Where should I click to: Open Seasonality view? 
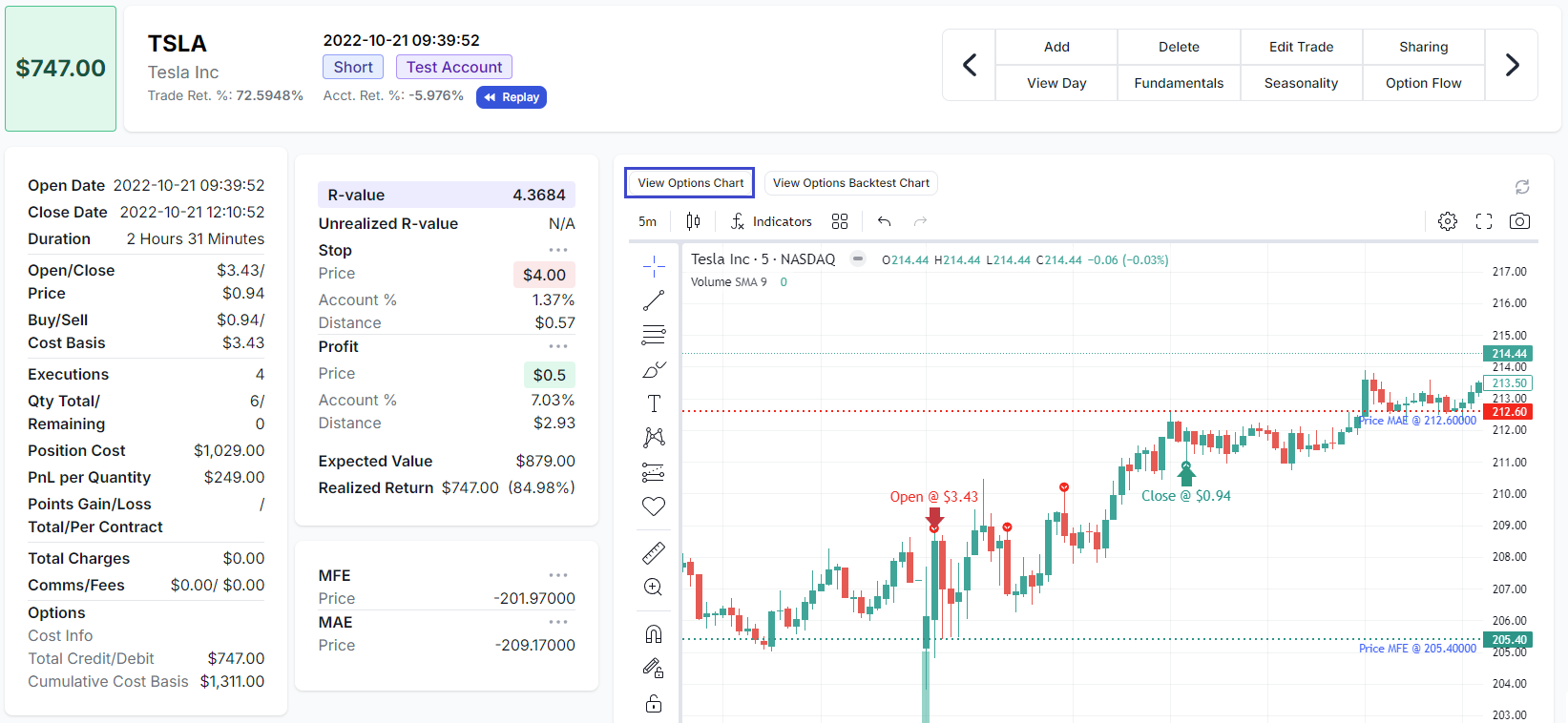1302,83
